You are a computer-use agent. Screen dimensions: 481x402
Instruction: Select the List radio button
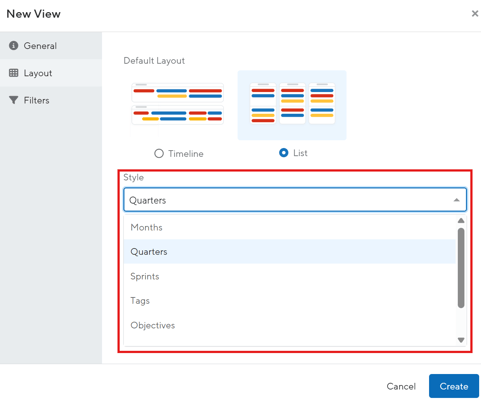[x=284, y=153]
